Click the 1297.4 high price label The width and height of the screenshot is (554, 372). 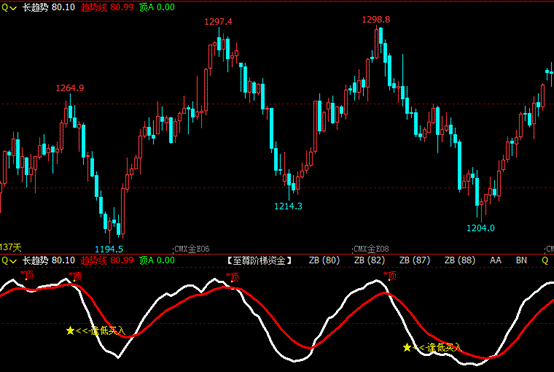[x=218, y=22]
